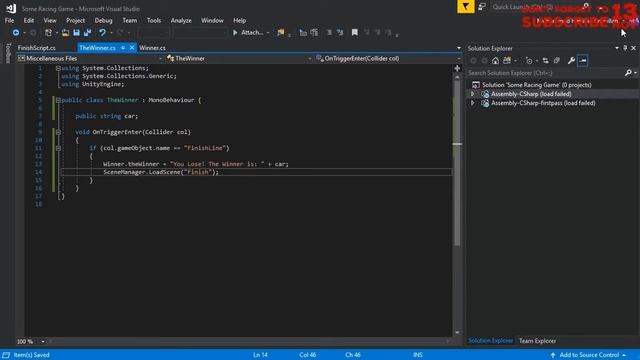Image resolution: width=640 pixels, height=360 pixels.
Task: Click Solution Explorer switch views icon
Action: [x=507, y=61]
